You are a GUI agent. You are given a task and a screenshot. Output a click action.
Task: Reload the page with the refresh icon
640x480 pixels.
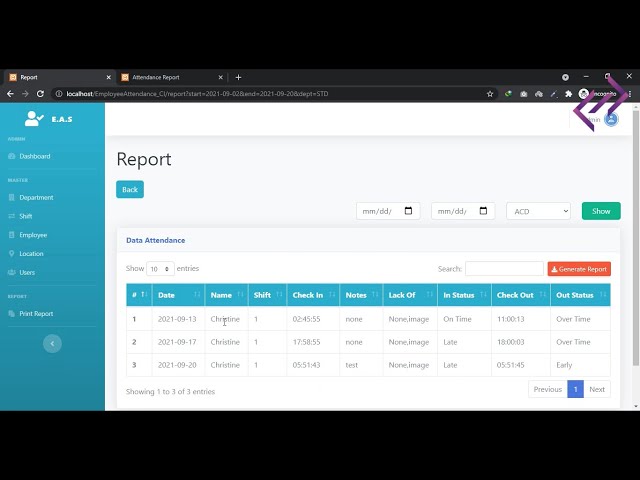[x=40, y=94]
